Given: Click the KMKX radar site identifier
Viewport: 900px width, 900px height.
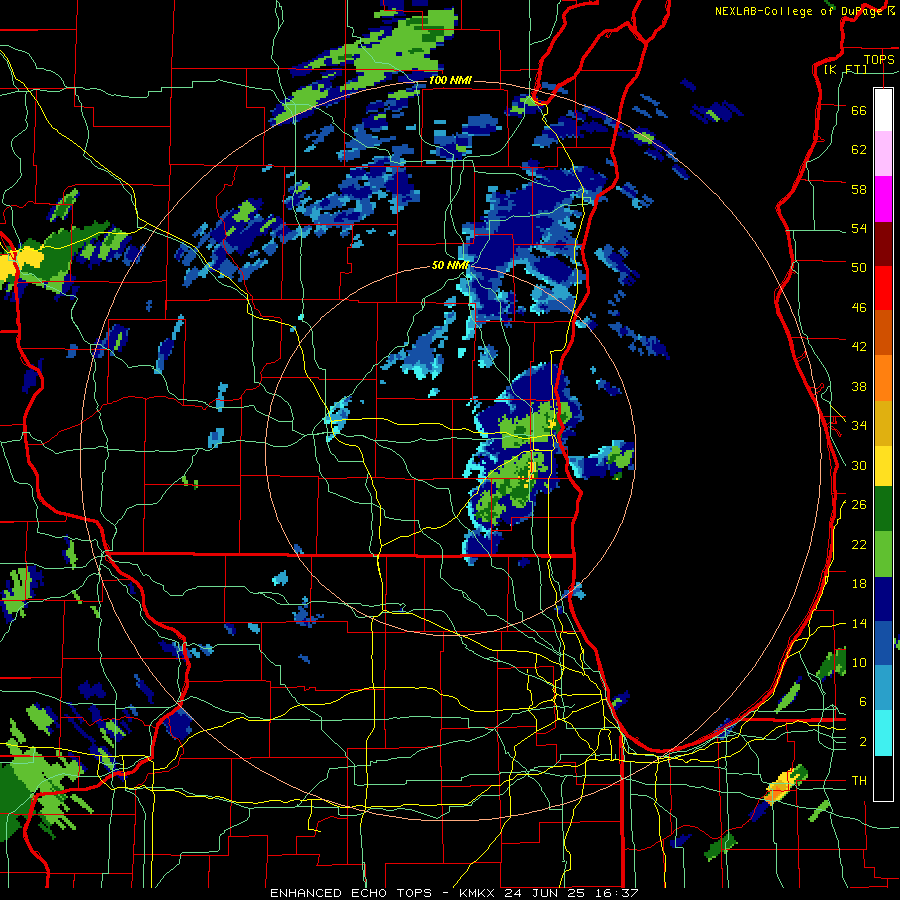Looking at the screenshot, I should click(x=479, y=893).
